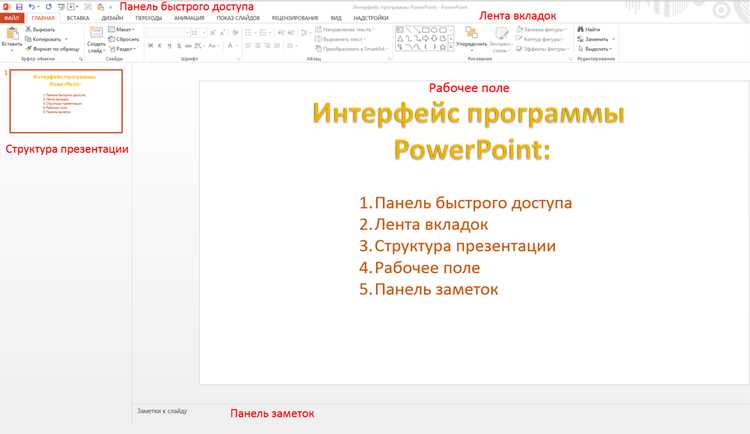Click the Save icon in quick access toolbar
This screenshot has height=434, width=750.
pos(19,7)
